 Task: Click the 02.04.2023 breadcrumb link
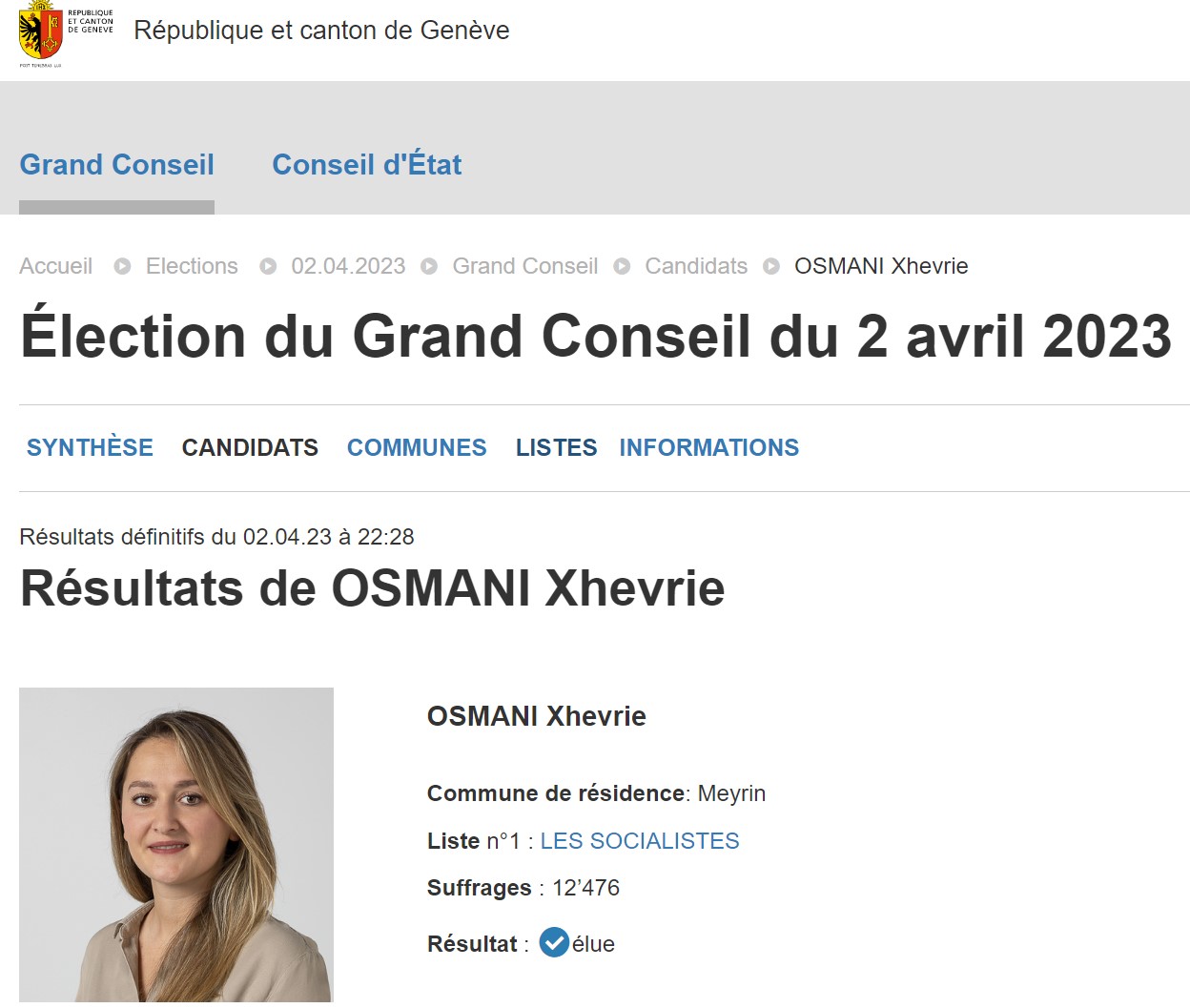pos(348,266)
